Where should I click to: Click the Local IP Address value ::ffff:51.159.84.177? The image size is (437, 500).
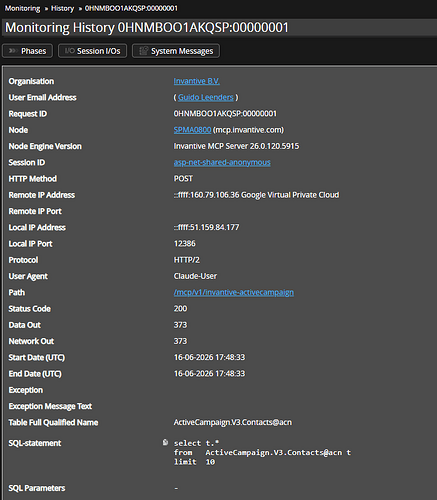(206, 227)
